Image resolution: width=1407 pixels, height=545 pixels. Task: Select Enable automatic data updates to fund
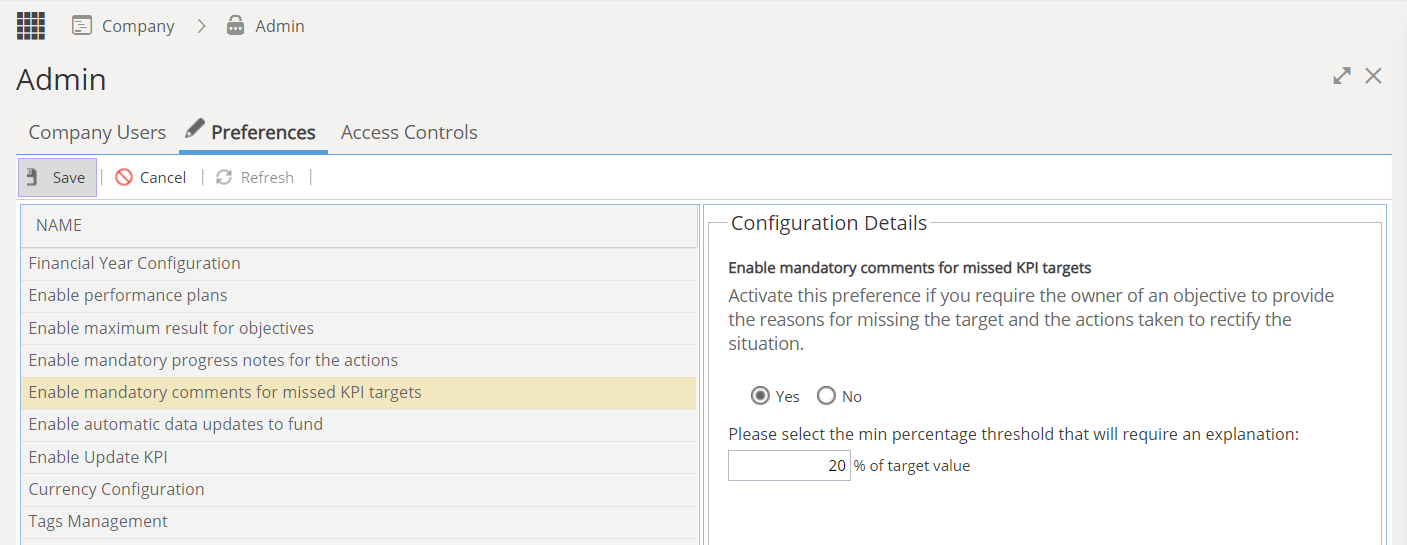click(x=359, y=425)
